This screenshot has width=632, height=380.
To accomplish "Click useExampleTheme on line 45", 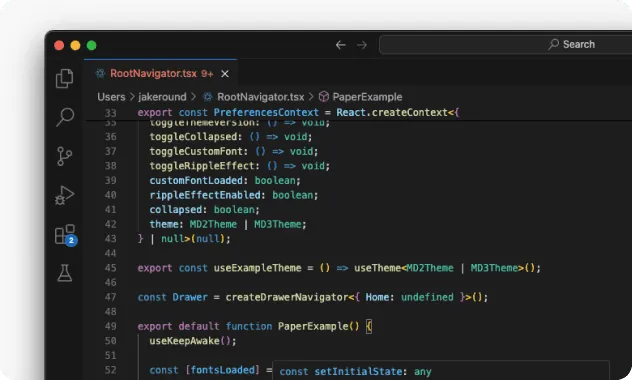I will point(257,268).
